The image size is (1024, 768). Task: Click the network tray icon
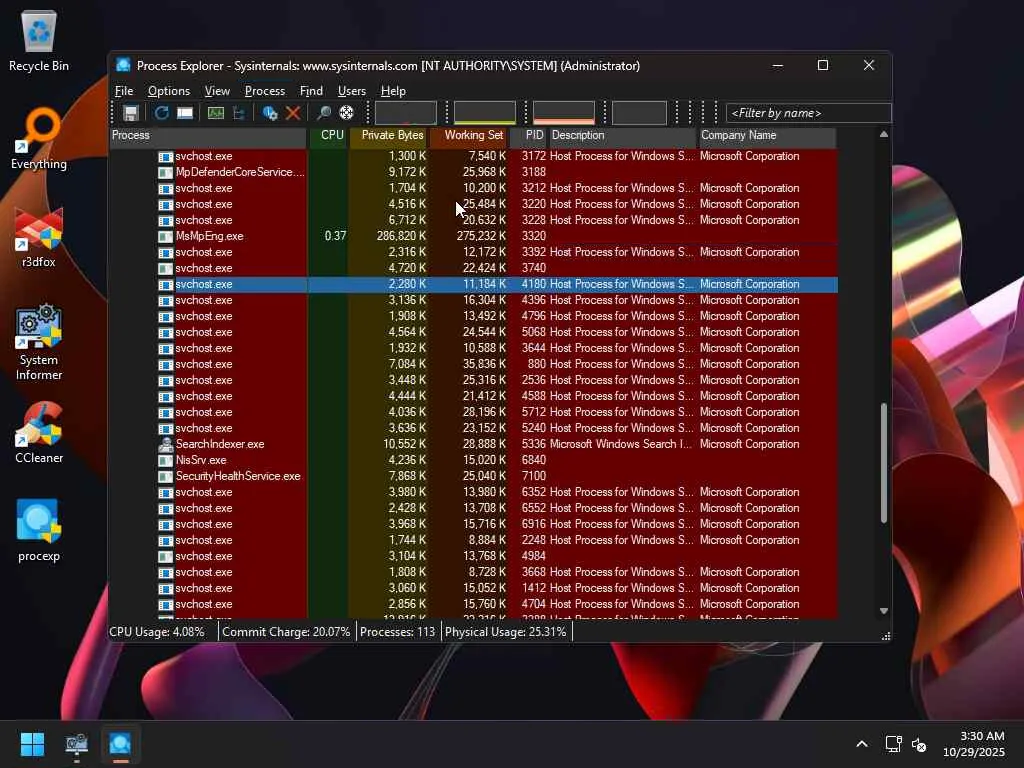pyautogui.click(x=893, y=744)
